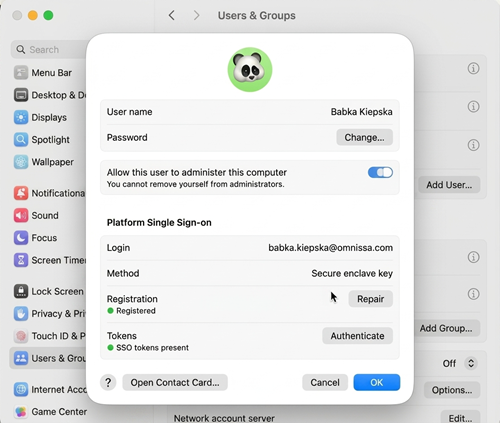The width and height of the screenshot is (500, 423).
Task: Cancel the user dialog
Action: 325,382
